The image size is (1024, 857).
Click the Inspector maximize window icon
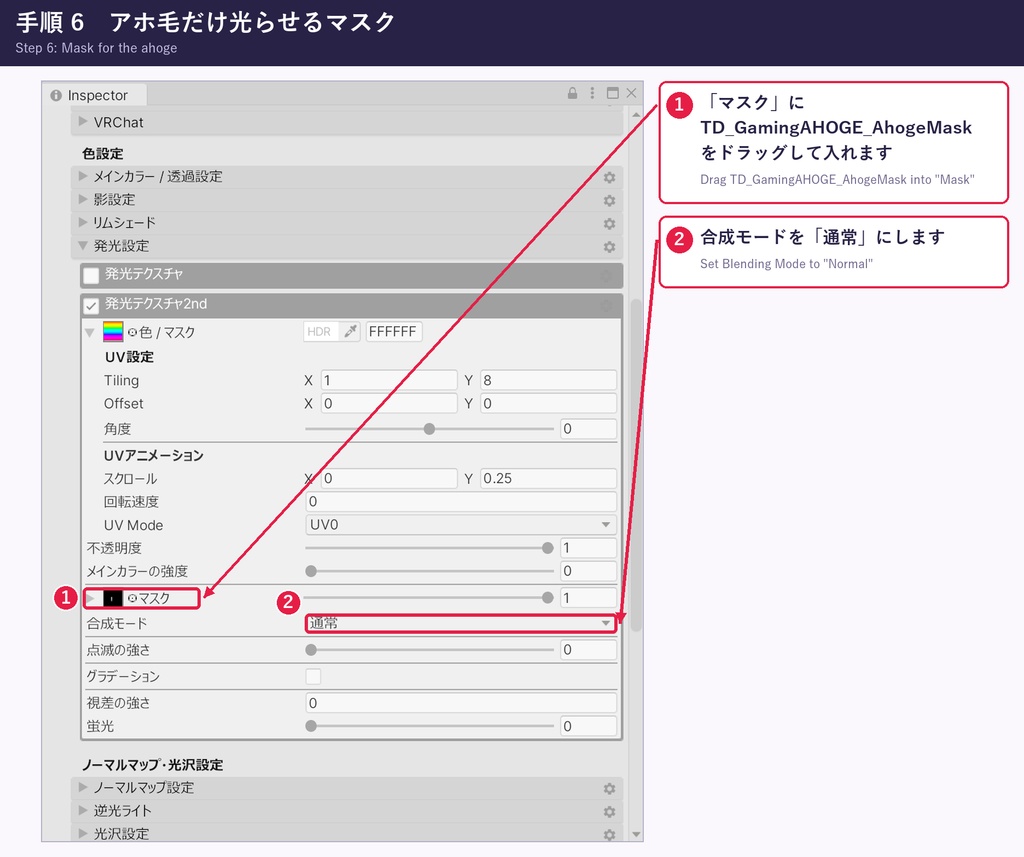[613, 93]
